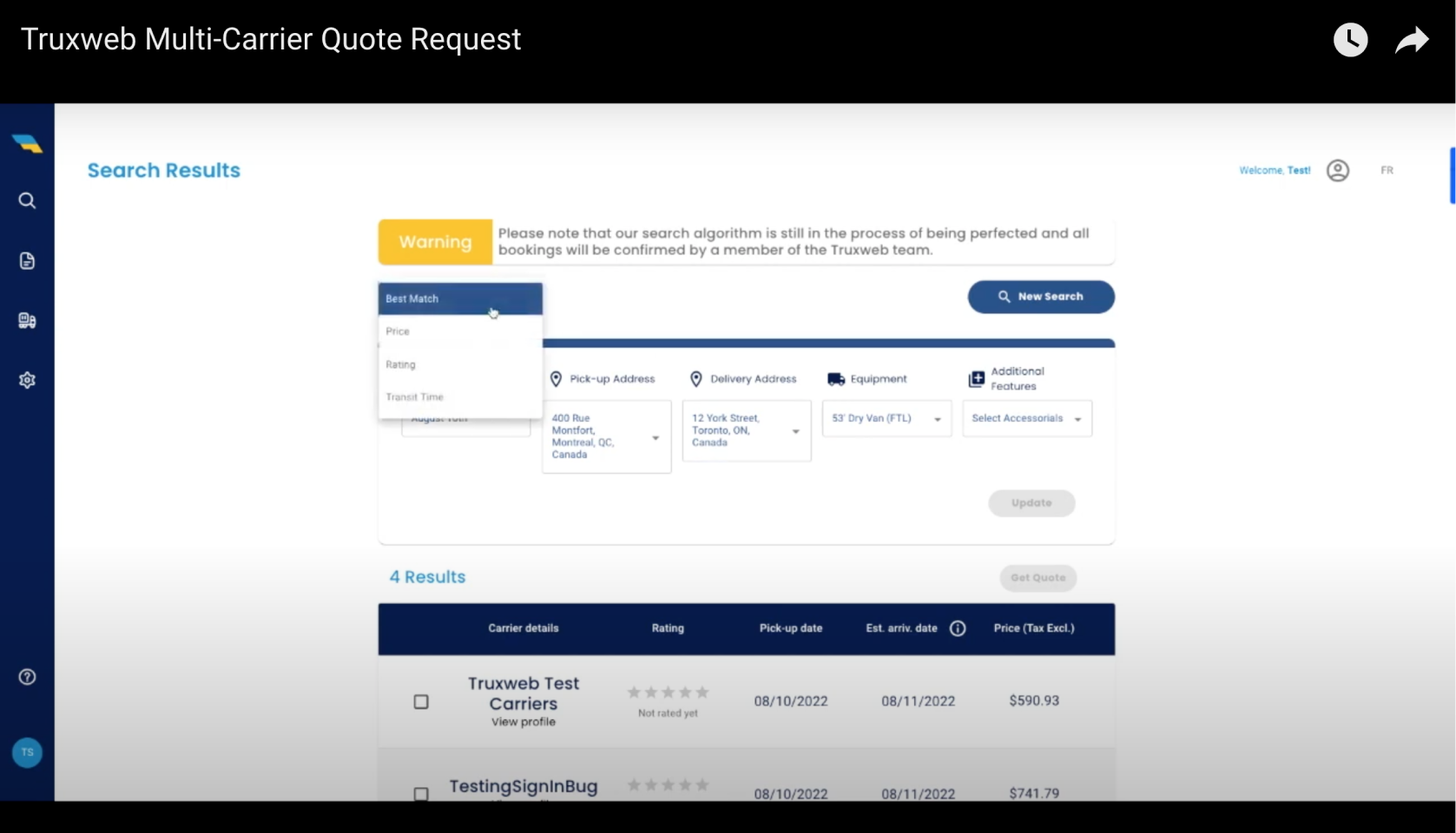Click the Est. arriv. date info icon
Viewport: 1456px width, 833px height.
point(958,628)
